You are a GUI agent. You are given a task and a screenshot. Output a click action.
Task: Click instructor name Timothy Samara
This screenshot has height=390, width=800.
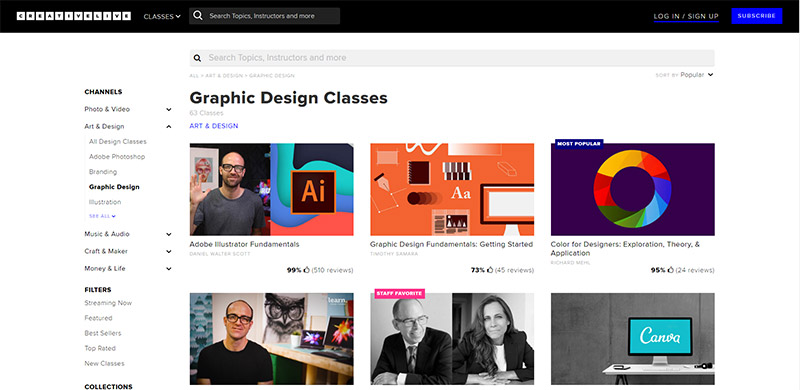tap(394, 254)
